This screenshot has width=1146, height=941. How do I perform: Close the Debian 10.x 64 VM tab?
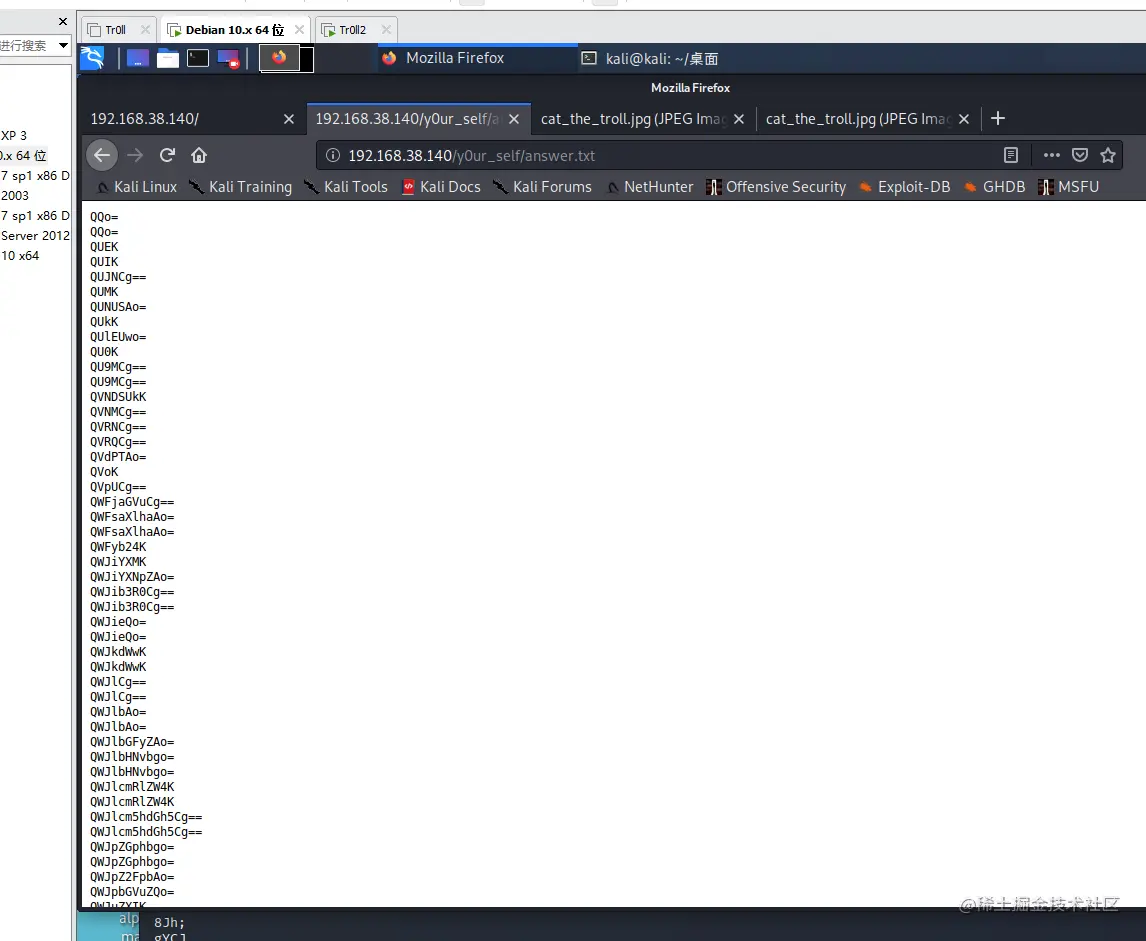[x=299, y=30]
